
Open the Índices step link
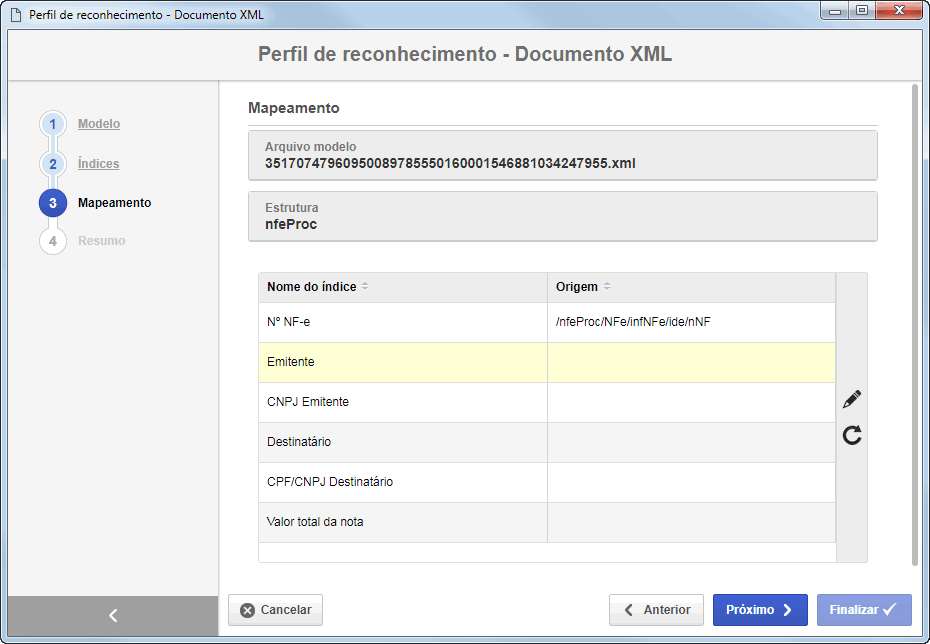point(98,164)
